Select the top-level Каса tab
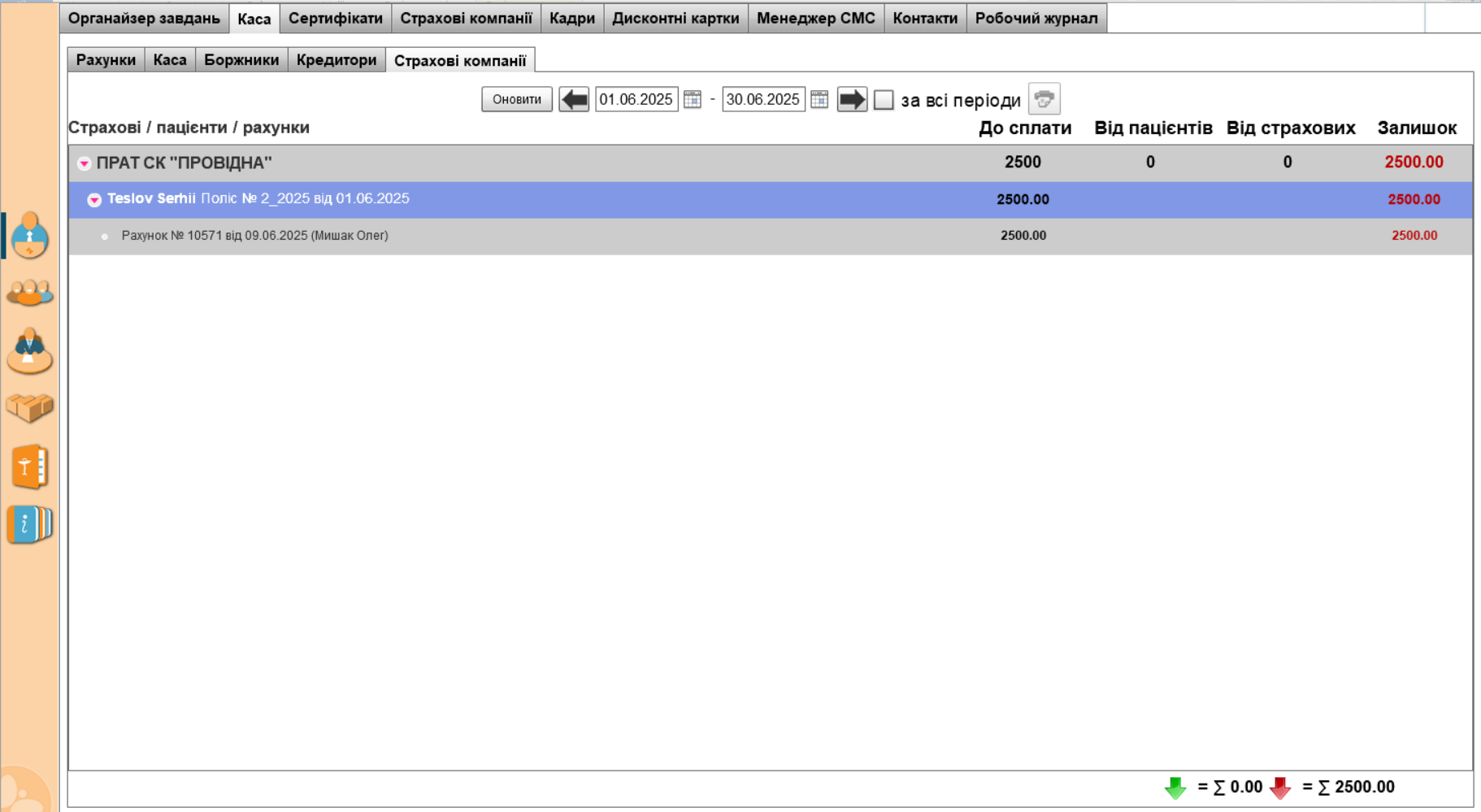This screenshot has width=1481, height=812. pyautogui.click(x=254, y=19)
